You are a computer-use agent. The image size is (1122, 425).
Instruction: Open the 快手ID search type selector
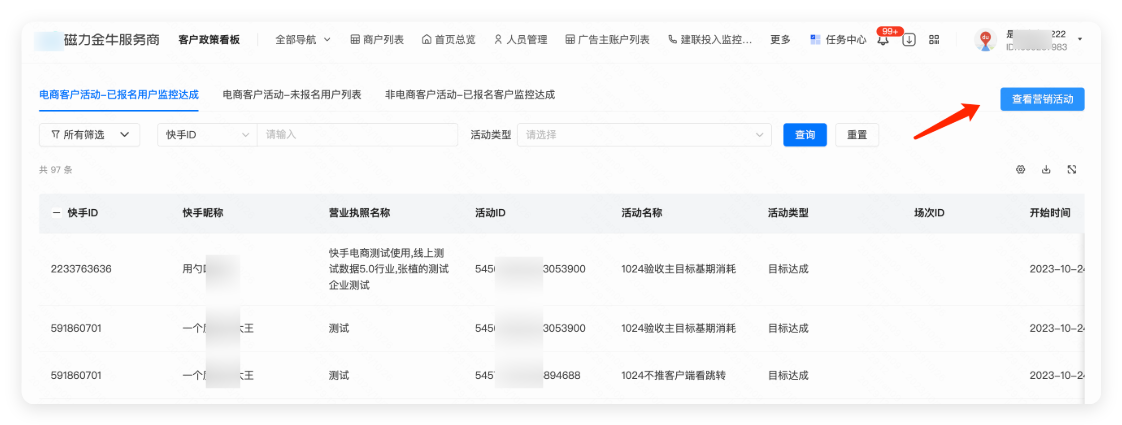coord(208,135)
